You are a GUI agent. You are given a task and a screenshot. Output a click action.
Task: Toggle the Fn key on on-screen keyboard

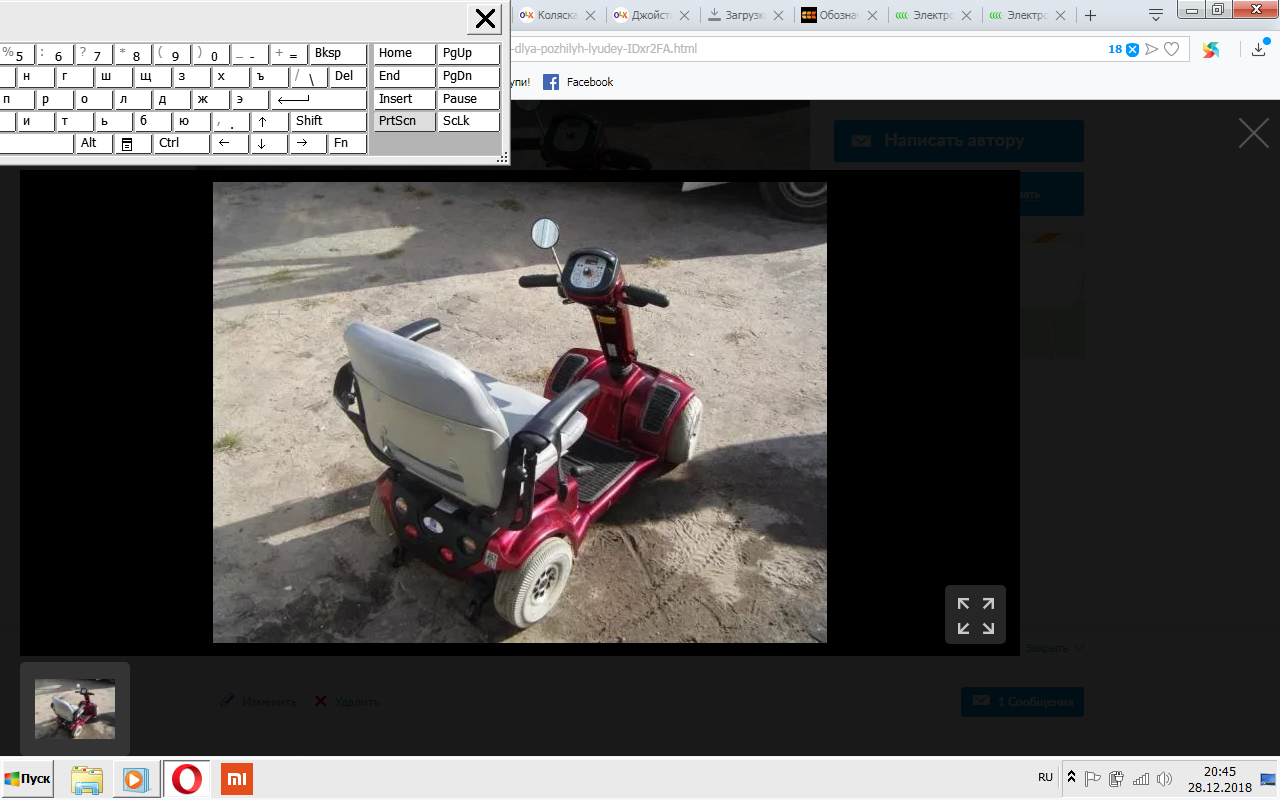point(347,143)
